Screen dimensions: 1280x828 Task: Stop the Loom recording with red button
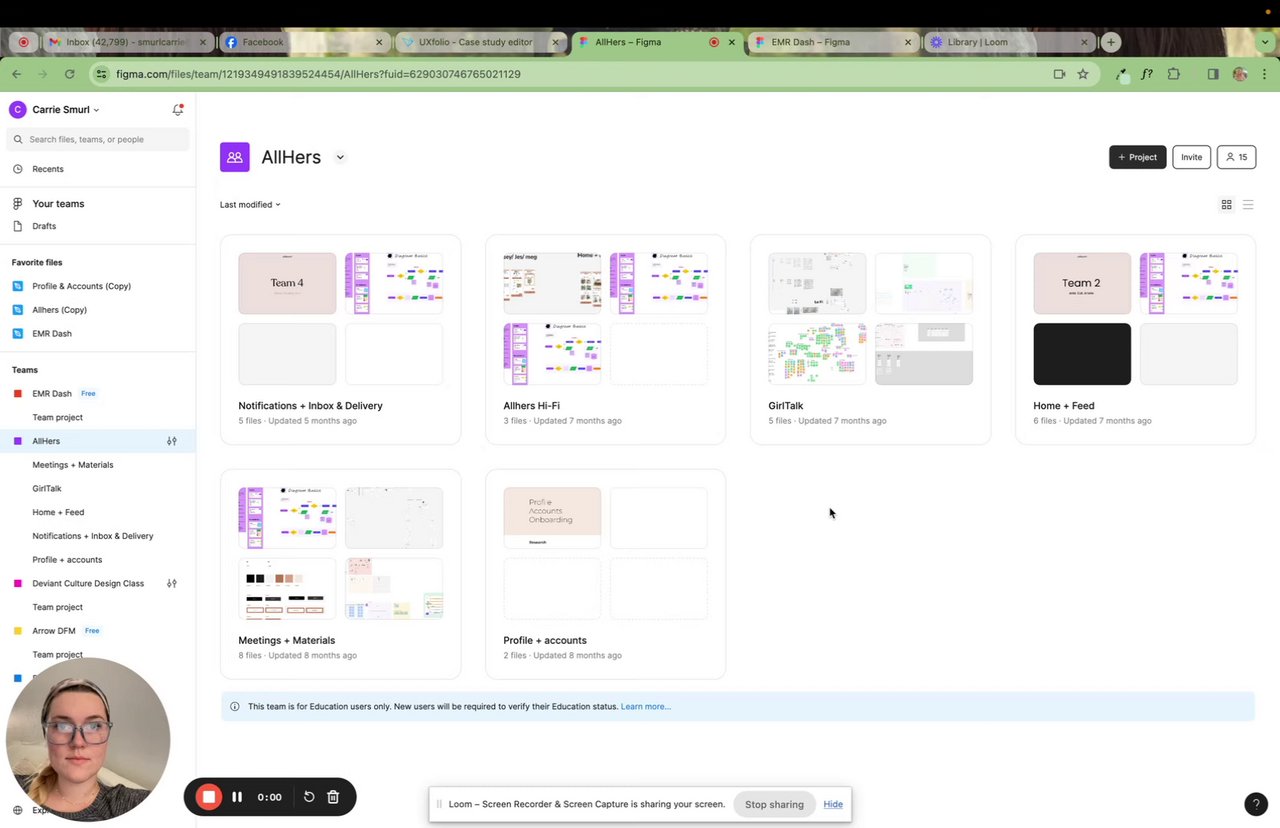[x=209, y=797]
